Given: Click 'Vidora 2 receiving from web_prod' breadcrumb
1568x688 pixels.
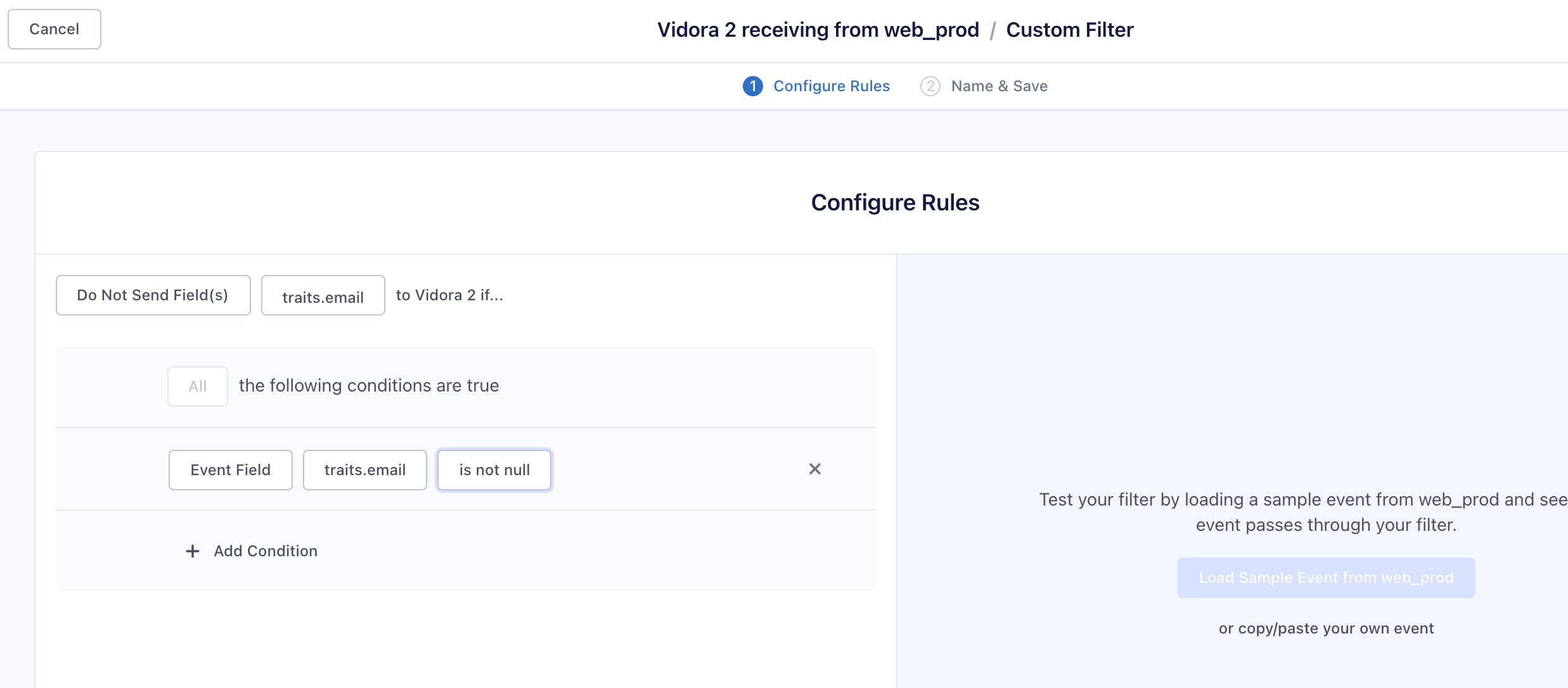Looking at the screenshot, I should point(818,30).
